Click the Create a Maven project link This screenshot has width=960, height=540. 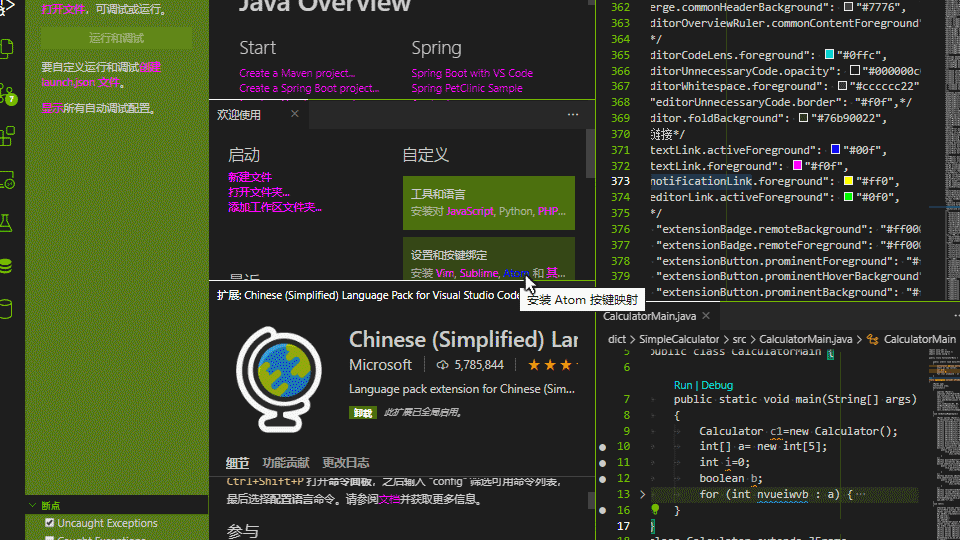pos(297,73)
